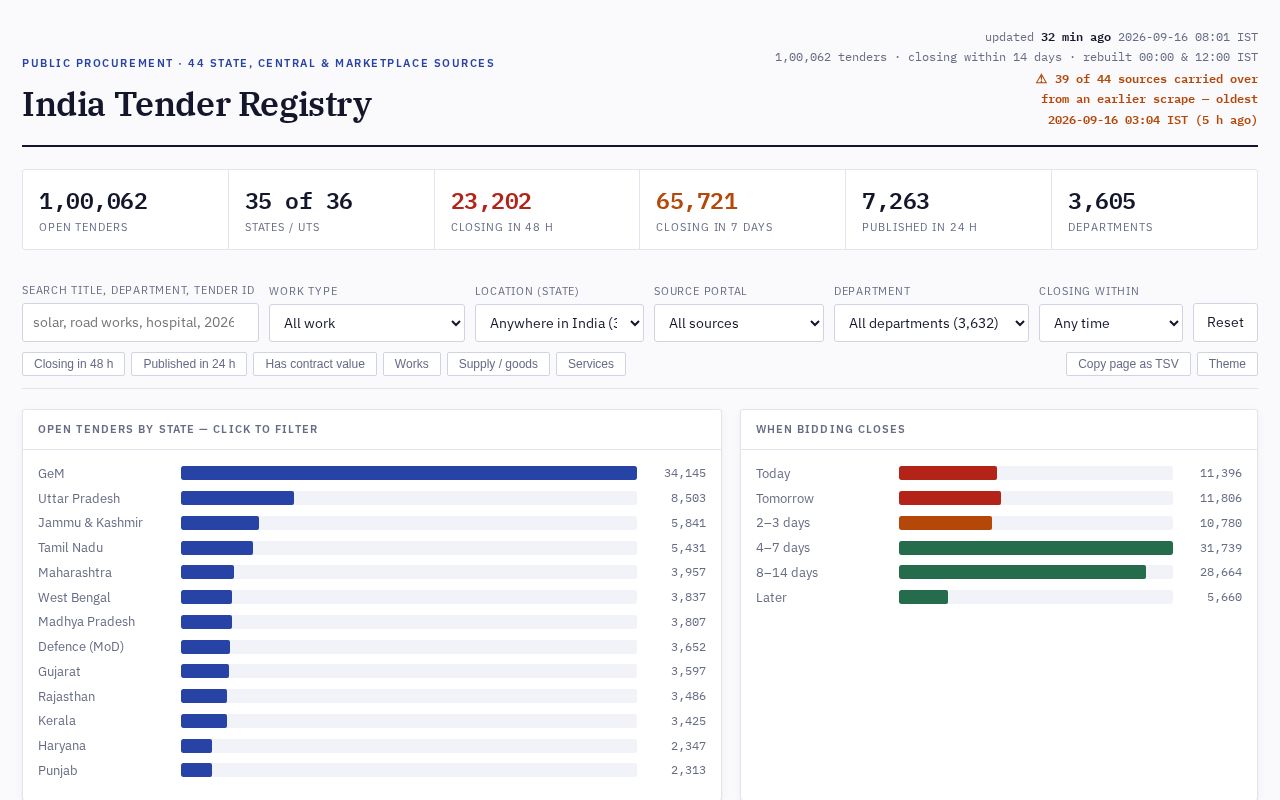Select the '8–14 days' closing row label
The width and height of the screenshot is (1280, 800).
(787, 572)
